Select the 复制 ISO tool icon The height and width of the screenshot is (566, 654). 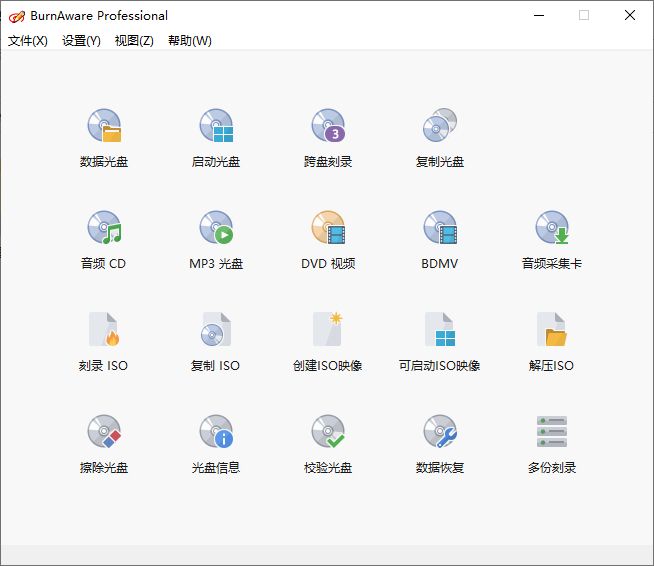click(216, 329)
